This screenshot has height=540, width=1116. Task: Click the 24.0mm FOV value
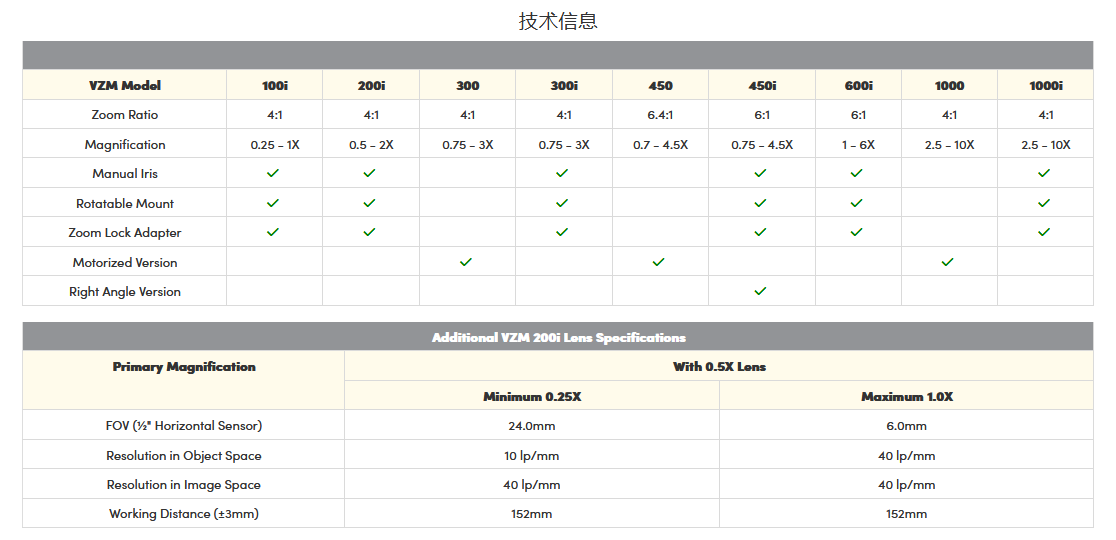coord(532,426)
